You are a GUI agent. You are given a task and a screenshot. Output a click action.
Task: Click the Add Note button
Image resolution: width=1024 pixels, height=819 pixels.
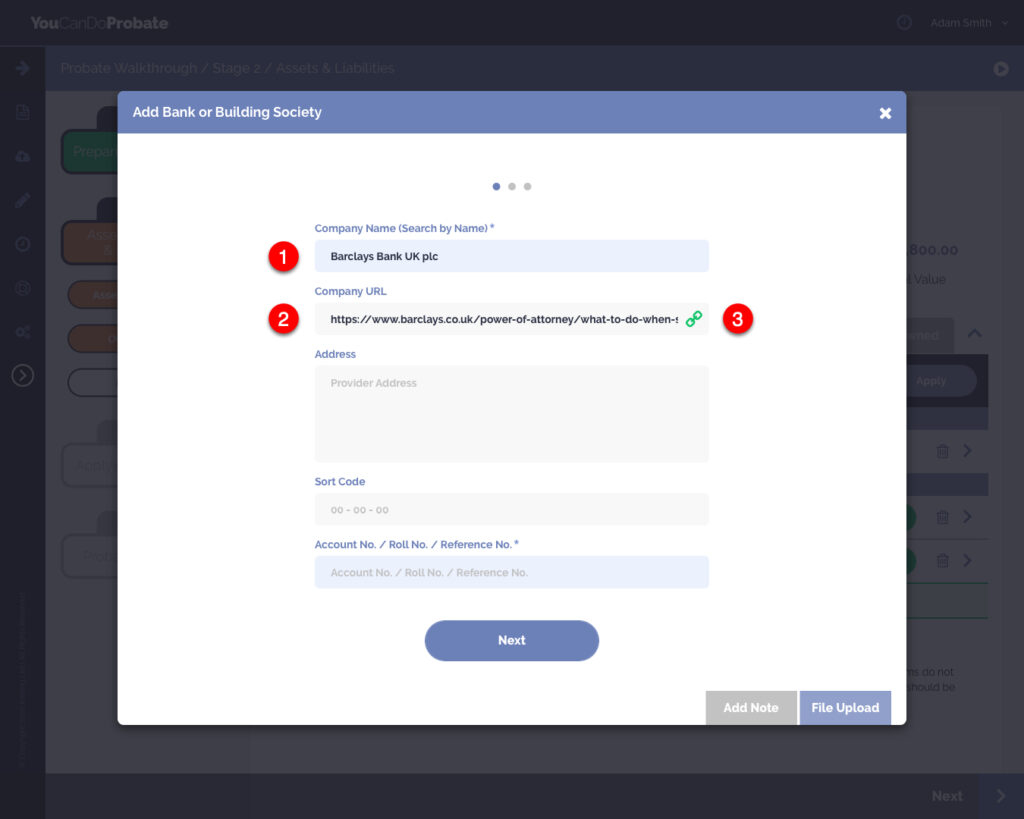[x=750, y=707]
